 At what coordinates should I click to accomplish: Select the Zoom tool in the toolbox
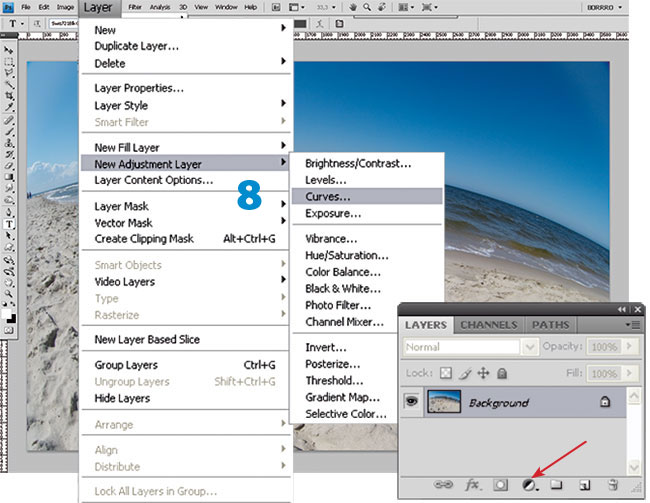(8, 294)
